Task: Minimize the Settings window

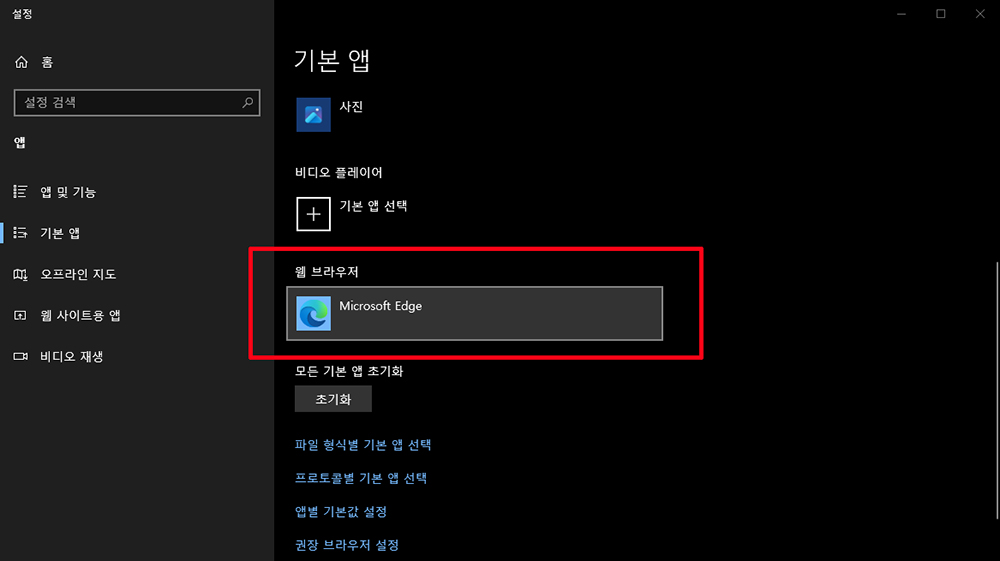Action: [901, 14]
